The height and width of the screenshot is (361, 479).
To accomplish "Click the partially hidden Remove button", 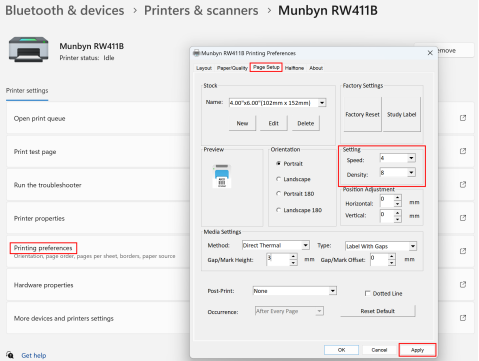I will [456, 50].
